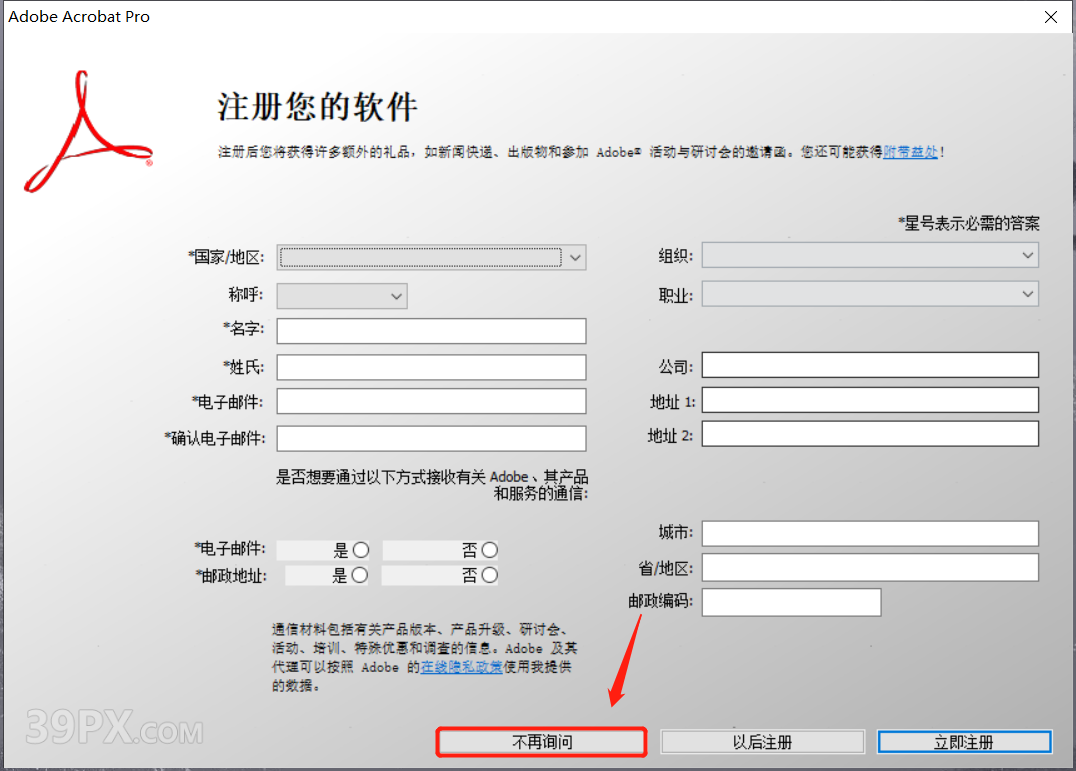Select 是 for 邮政地址 communications
This screenshot has height=771, width=1076.
point(361,574)
